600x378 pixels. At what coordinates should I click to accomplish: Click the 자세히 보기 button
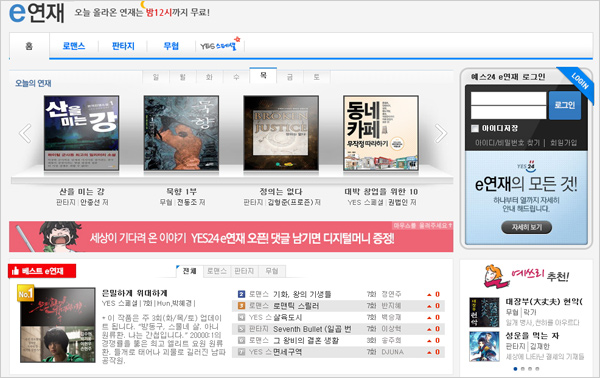(x=527, y=227)
